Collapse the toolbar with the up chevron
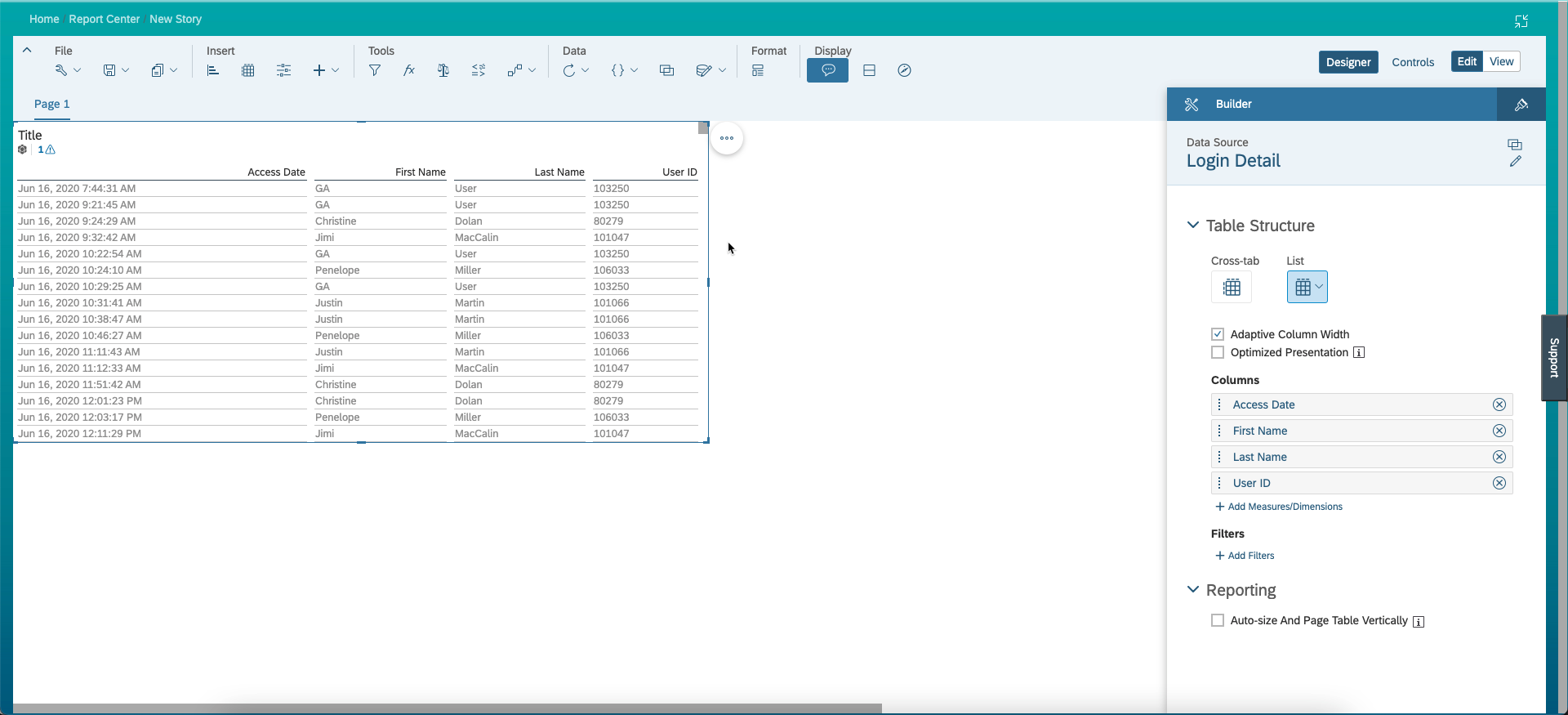This screenshot has height=715, width=1568. [x=27, y=50]
